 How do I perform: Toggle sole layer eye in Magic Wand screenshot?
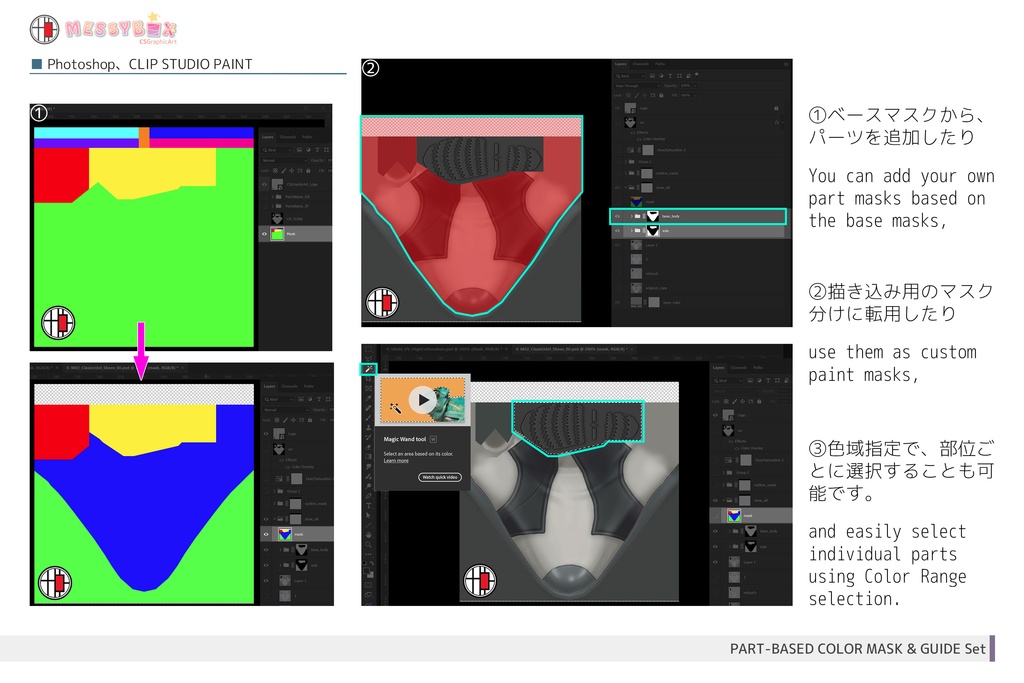pyautogui.click(x=715, y=547)
